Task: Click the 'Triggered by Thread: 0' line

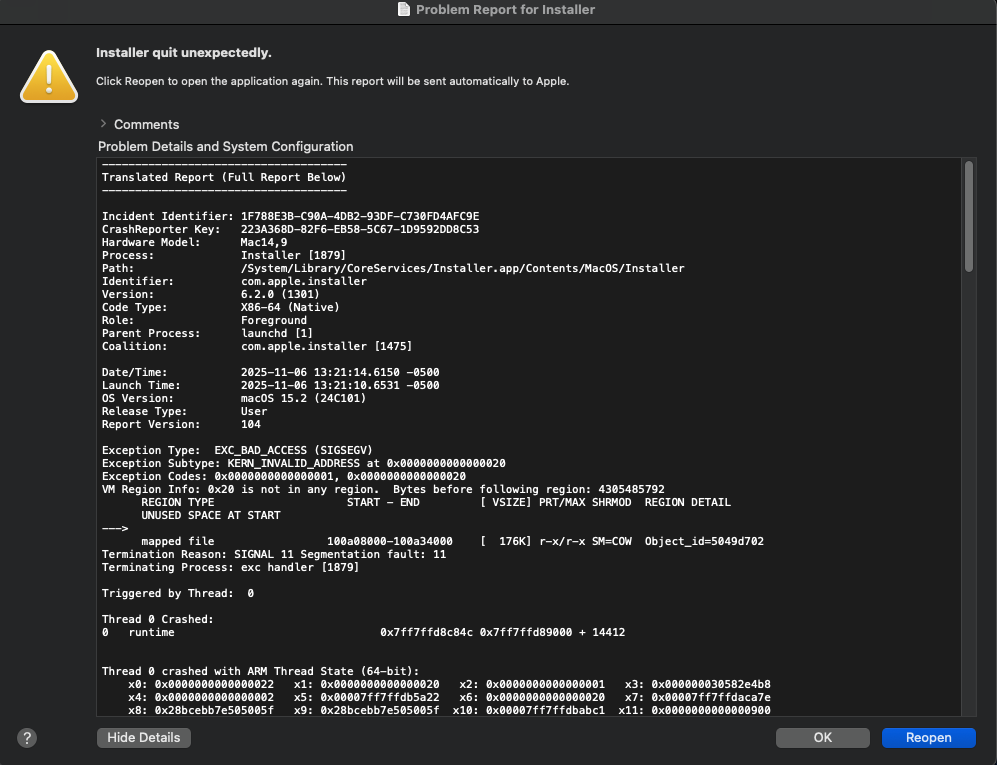Action: (x=177, y=593)
